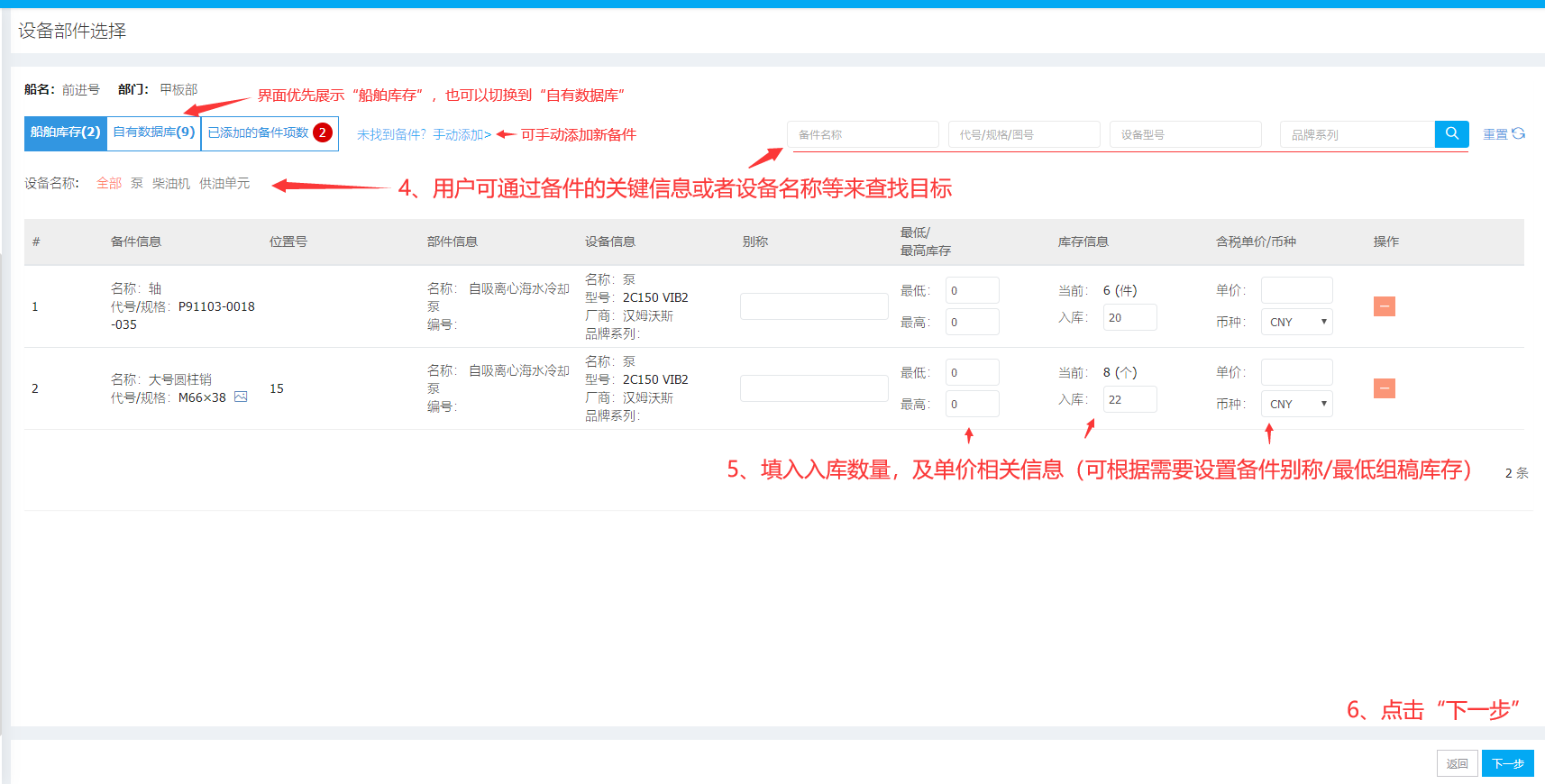Open 已添加的备件项数 tab
Screen dimensions: 1545x784
[270, 132]
